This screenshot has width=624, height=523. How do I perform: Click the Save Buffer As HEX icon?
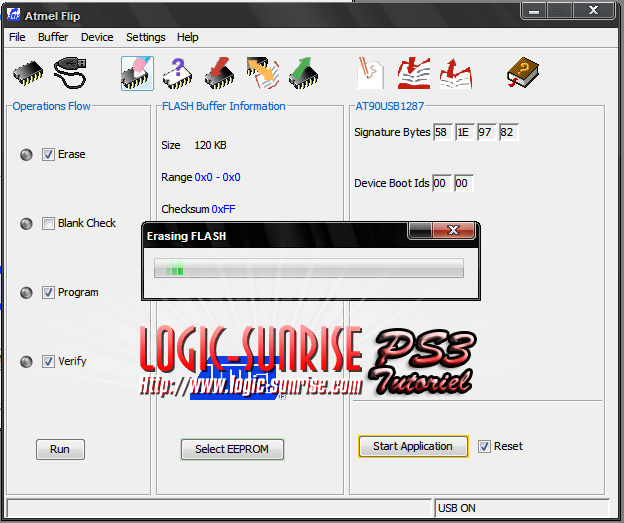tap(456, 73)
